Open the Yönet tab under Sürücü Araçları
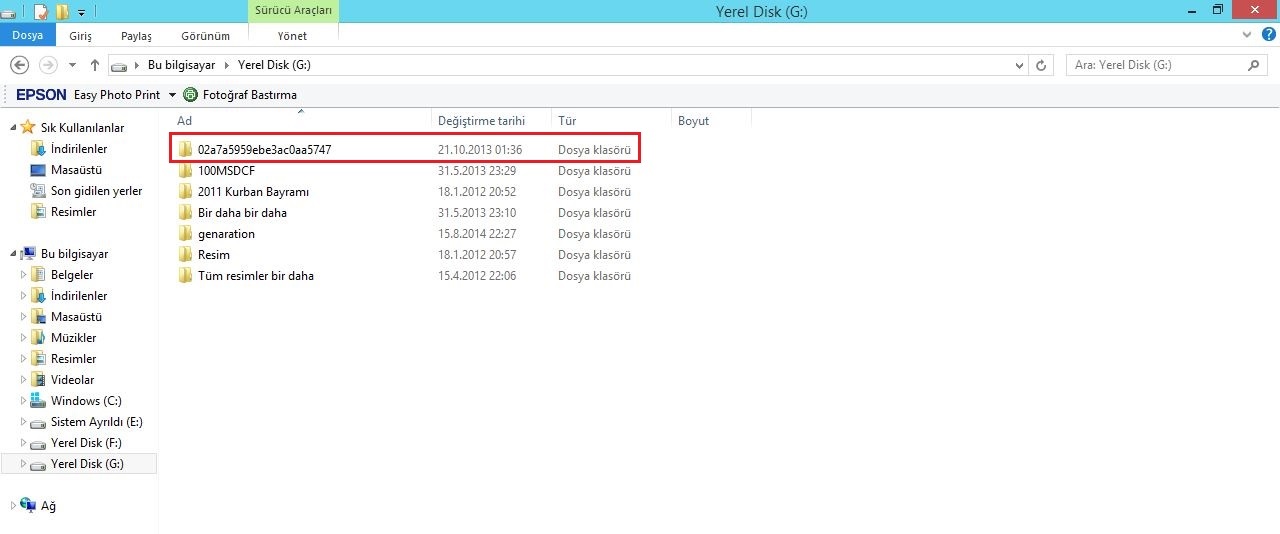Screen dimensions: 1280x534 292,36
